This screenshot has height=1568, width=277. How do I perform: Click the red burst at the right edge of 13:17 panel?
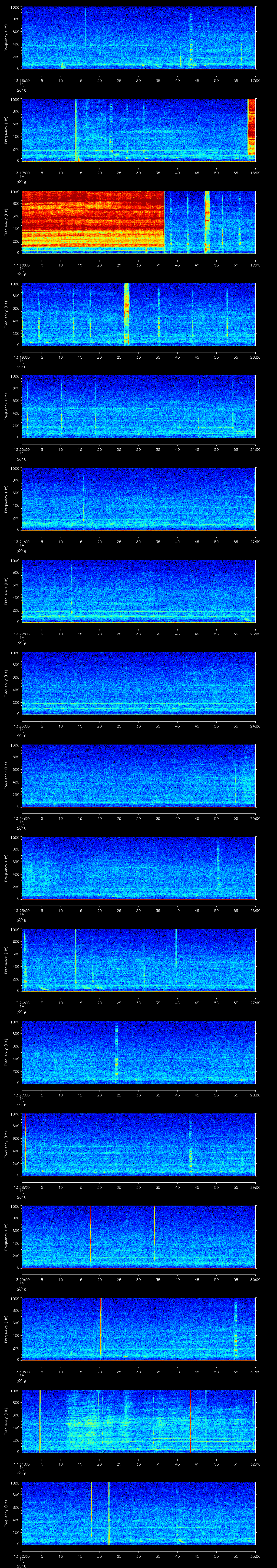(x=251, y=128)
